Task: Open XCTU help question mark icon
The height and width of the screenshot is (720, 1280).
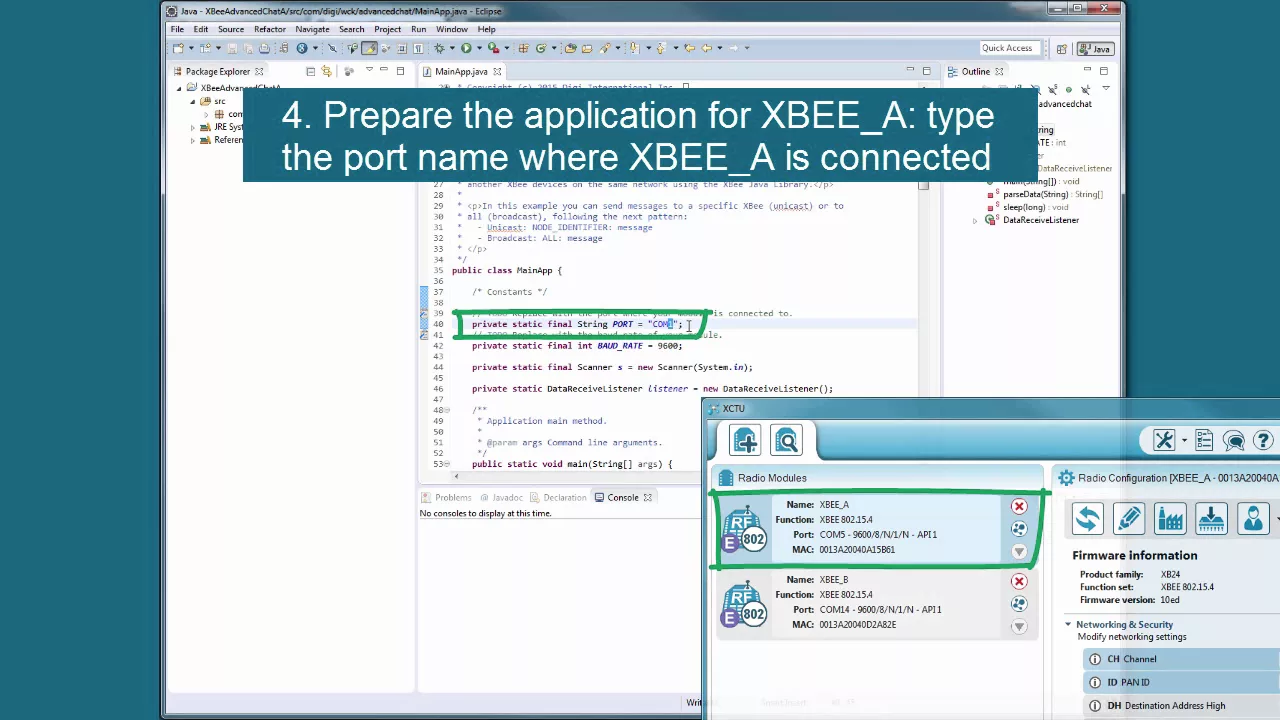Action: pyautogui.click(x=1265, y=440)
